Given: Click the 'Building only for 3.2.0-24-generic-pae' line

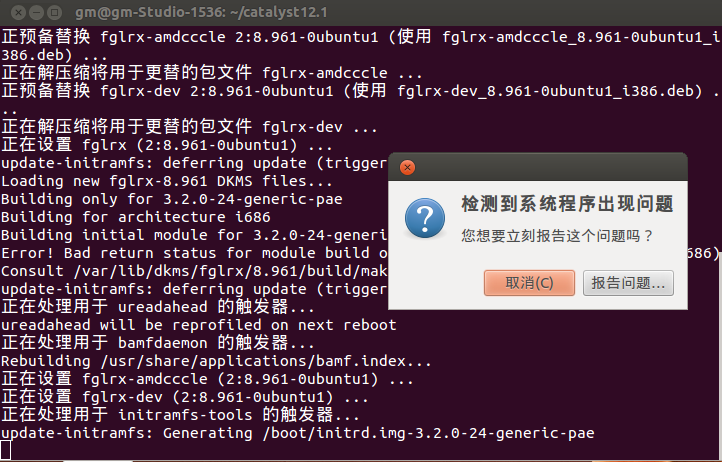Looking at the screenshot, I should pos(172,199).
